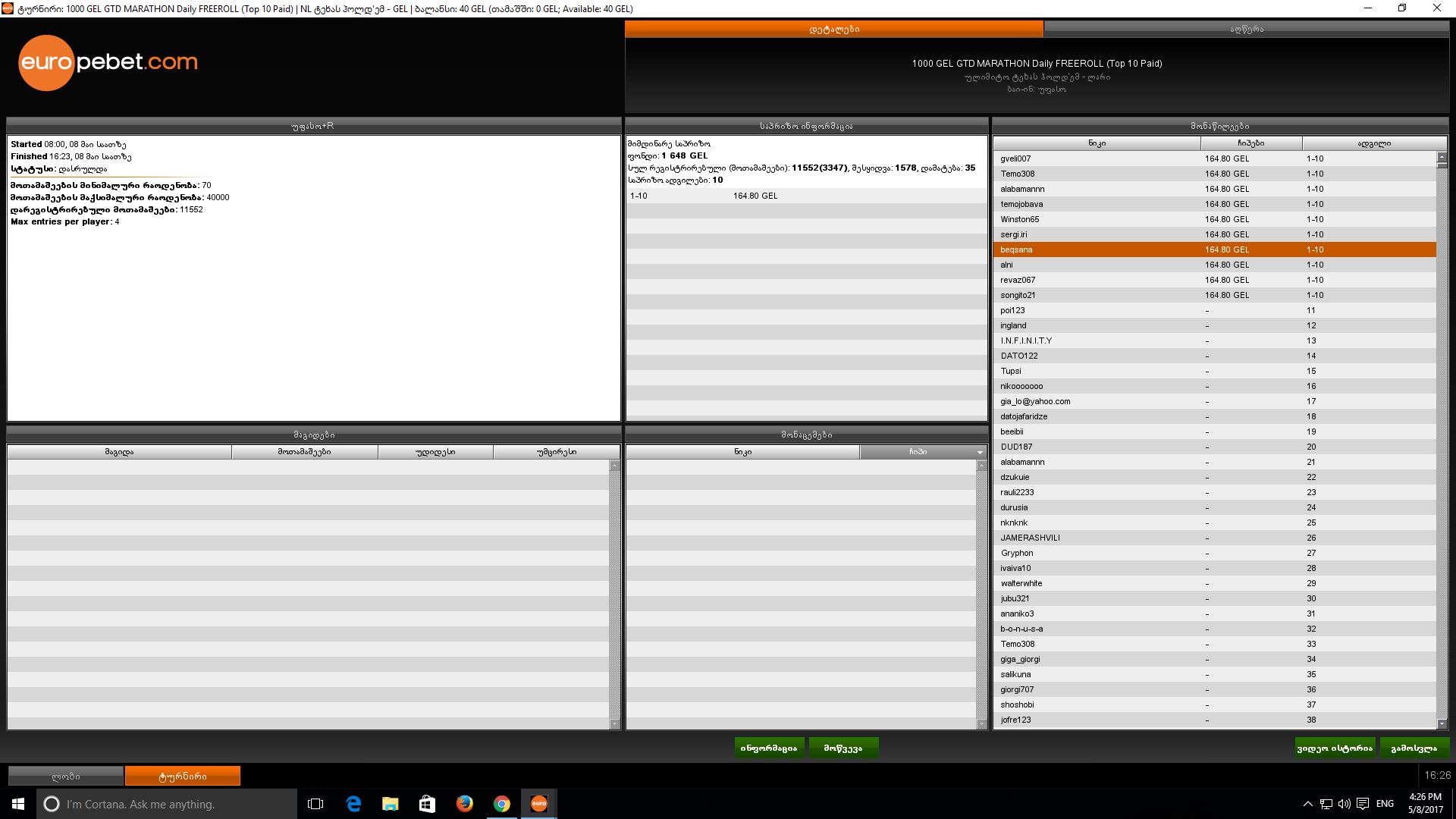Select player gveli007 in participants list

pos(1015,158)
